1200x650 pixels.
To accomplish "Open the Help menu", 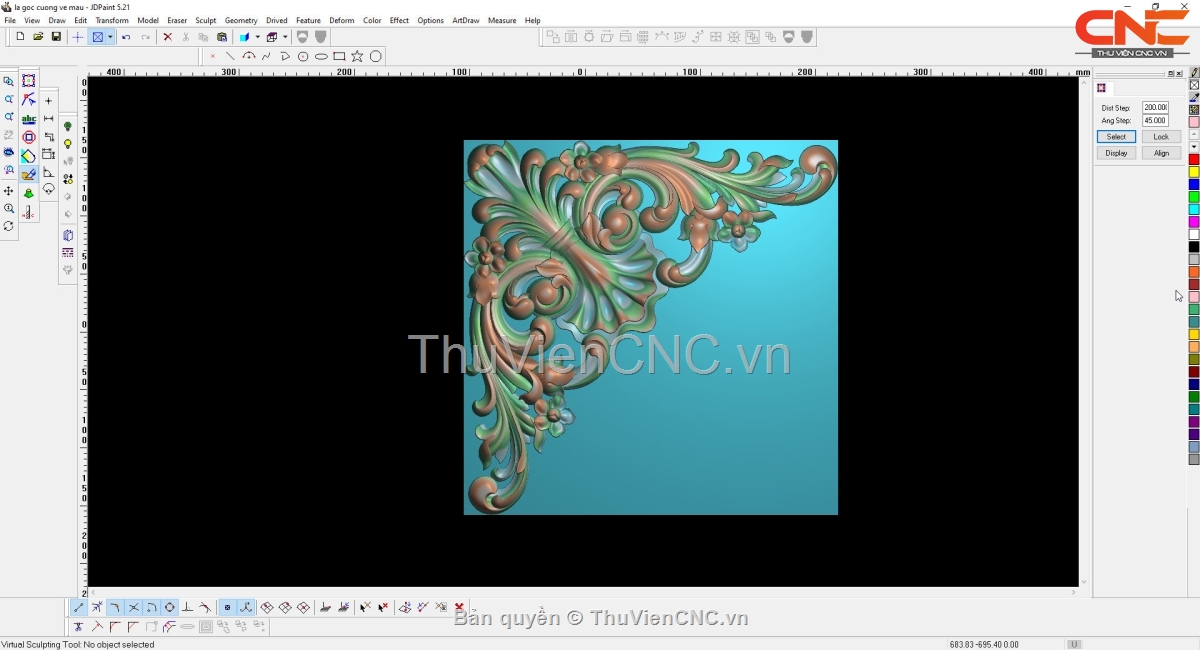I will pos(532,20).
